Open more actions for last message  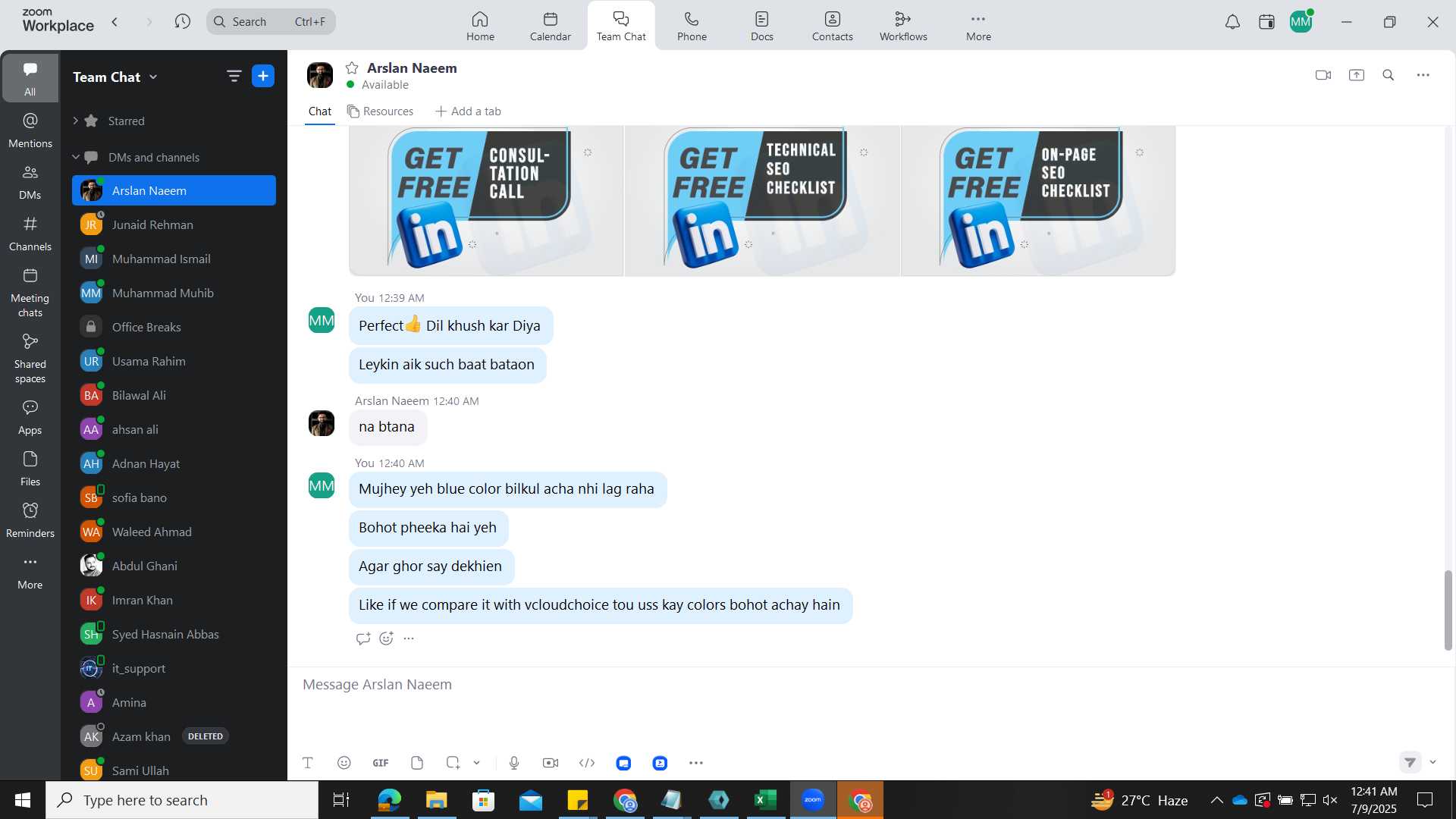pyautogui.click(x=409, y=639)
